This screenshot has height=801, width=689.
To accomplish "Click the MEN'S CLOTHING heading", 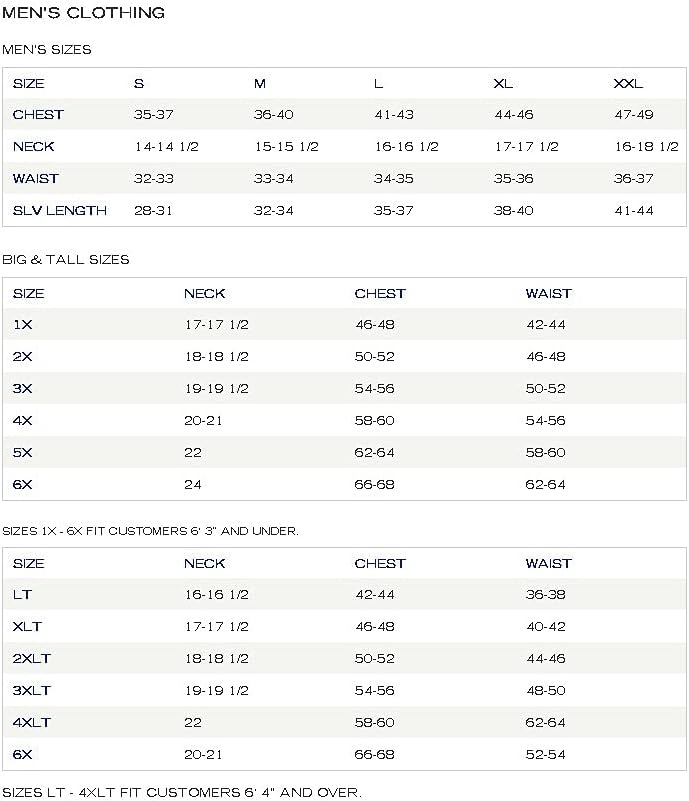I will (x=84, y=13).
